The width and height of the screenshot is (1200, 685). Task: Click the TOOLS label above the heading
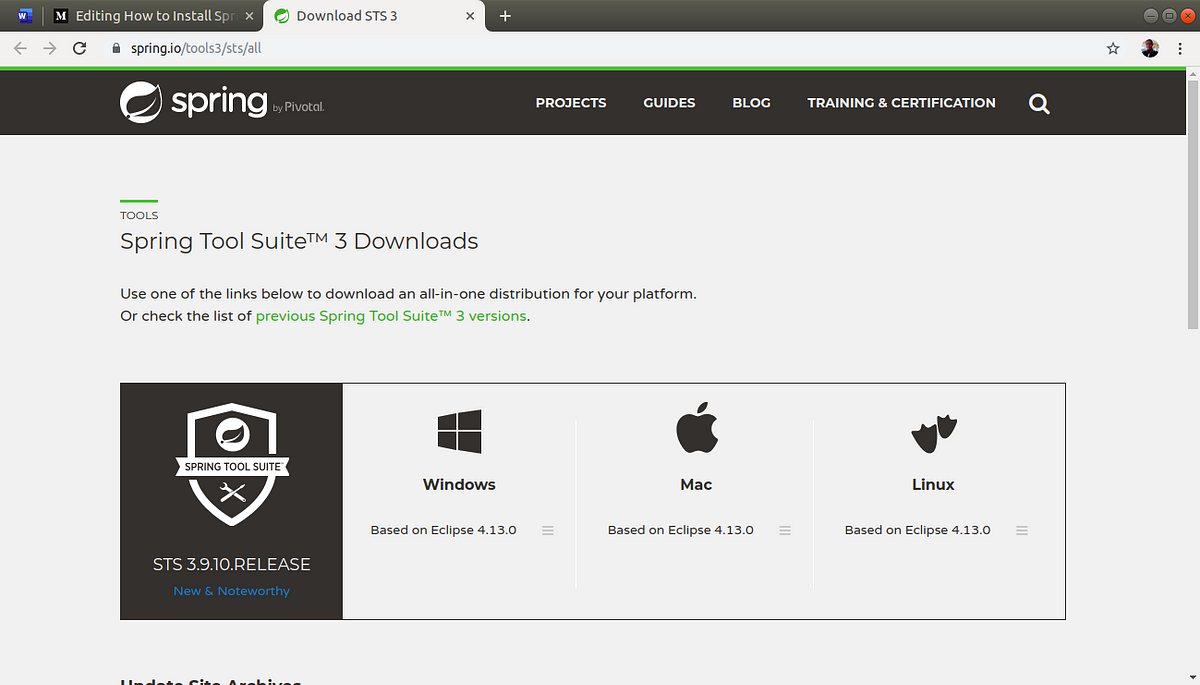click(x=139, y=215)
